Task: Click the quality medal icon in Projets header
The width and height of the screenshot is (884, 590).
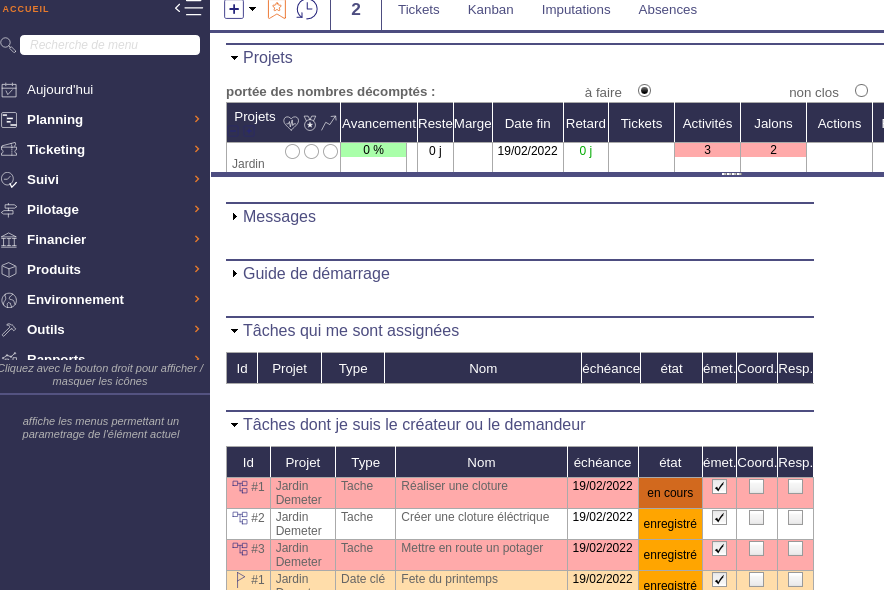Action: pyautogui.click(x=309, y=122)
